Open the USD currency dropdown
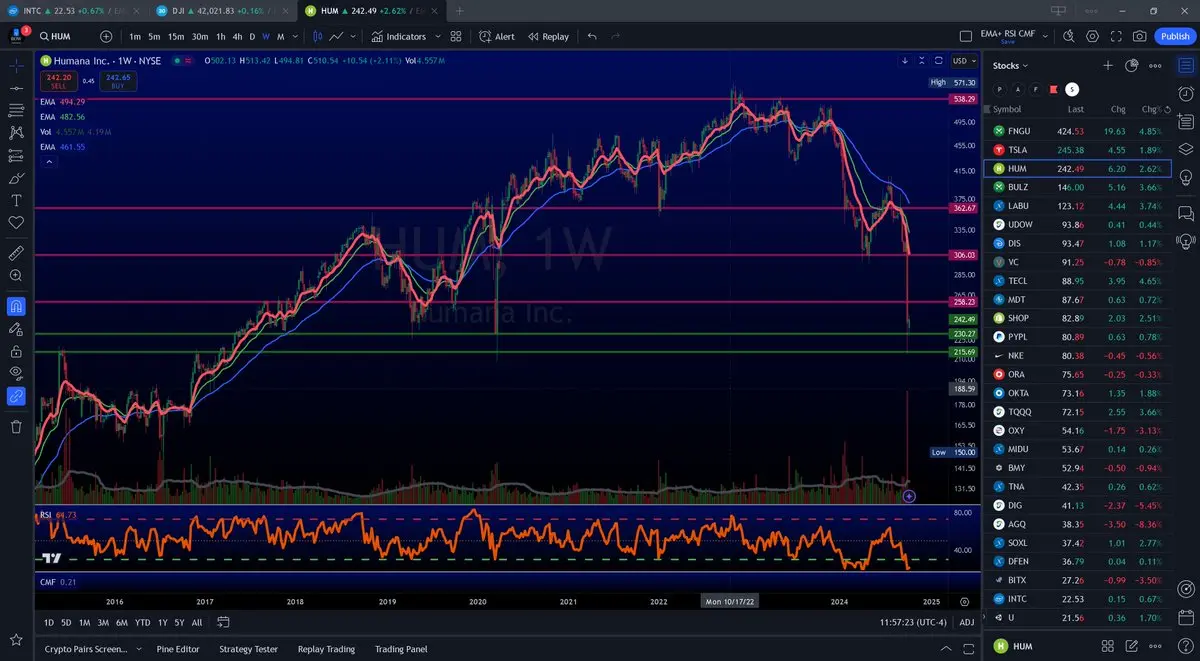Screen dimensions: 1200x661 (965, 61)
